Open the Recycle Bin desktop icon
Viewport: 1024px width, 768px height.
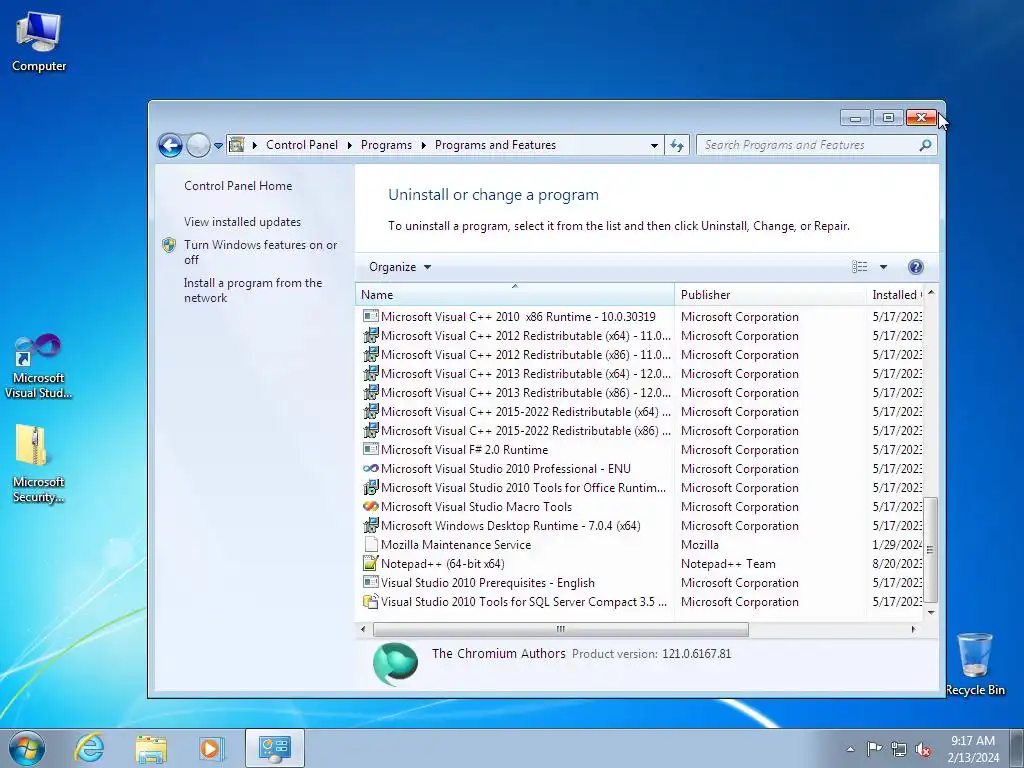[x=975, y=664]
